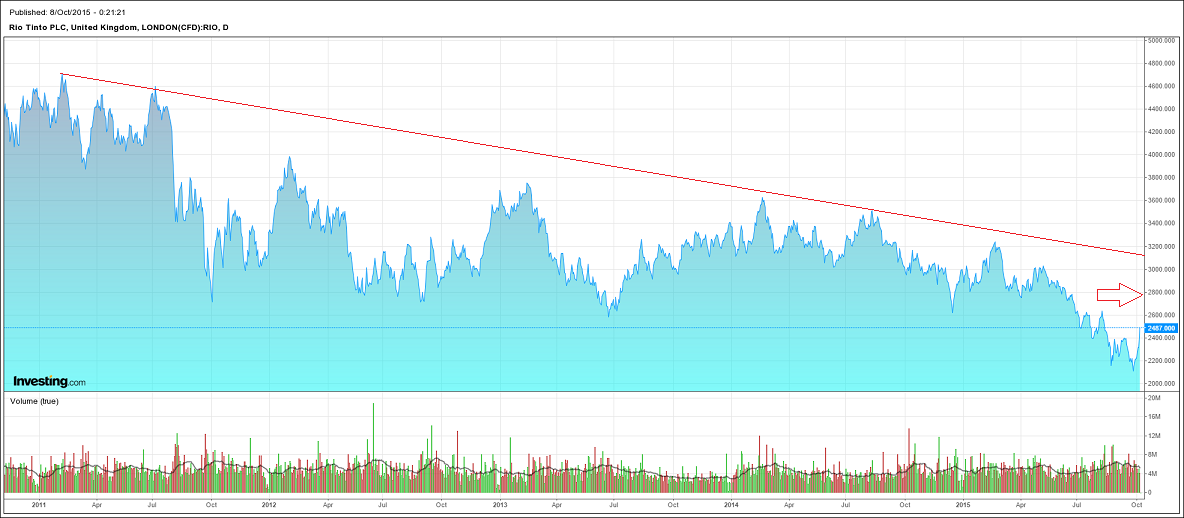Click the 2013 label on time axis
Screen dimensions: 1184x518
500,505
